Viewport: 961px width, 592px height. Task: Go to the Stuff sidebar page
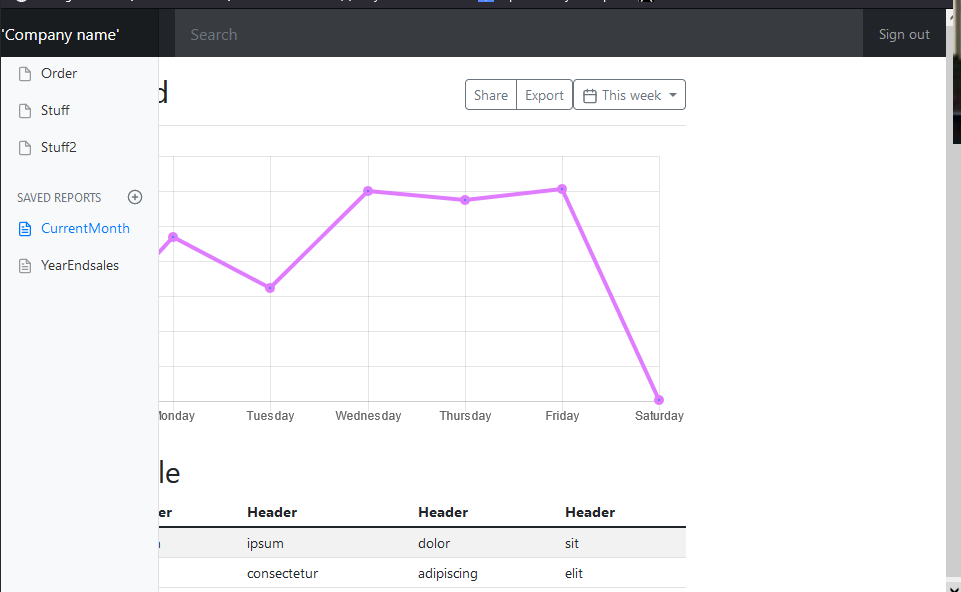(55, 110)
